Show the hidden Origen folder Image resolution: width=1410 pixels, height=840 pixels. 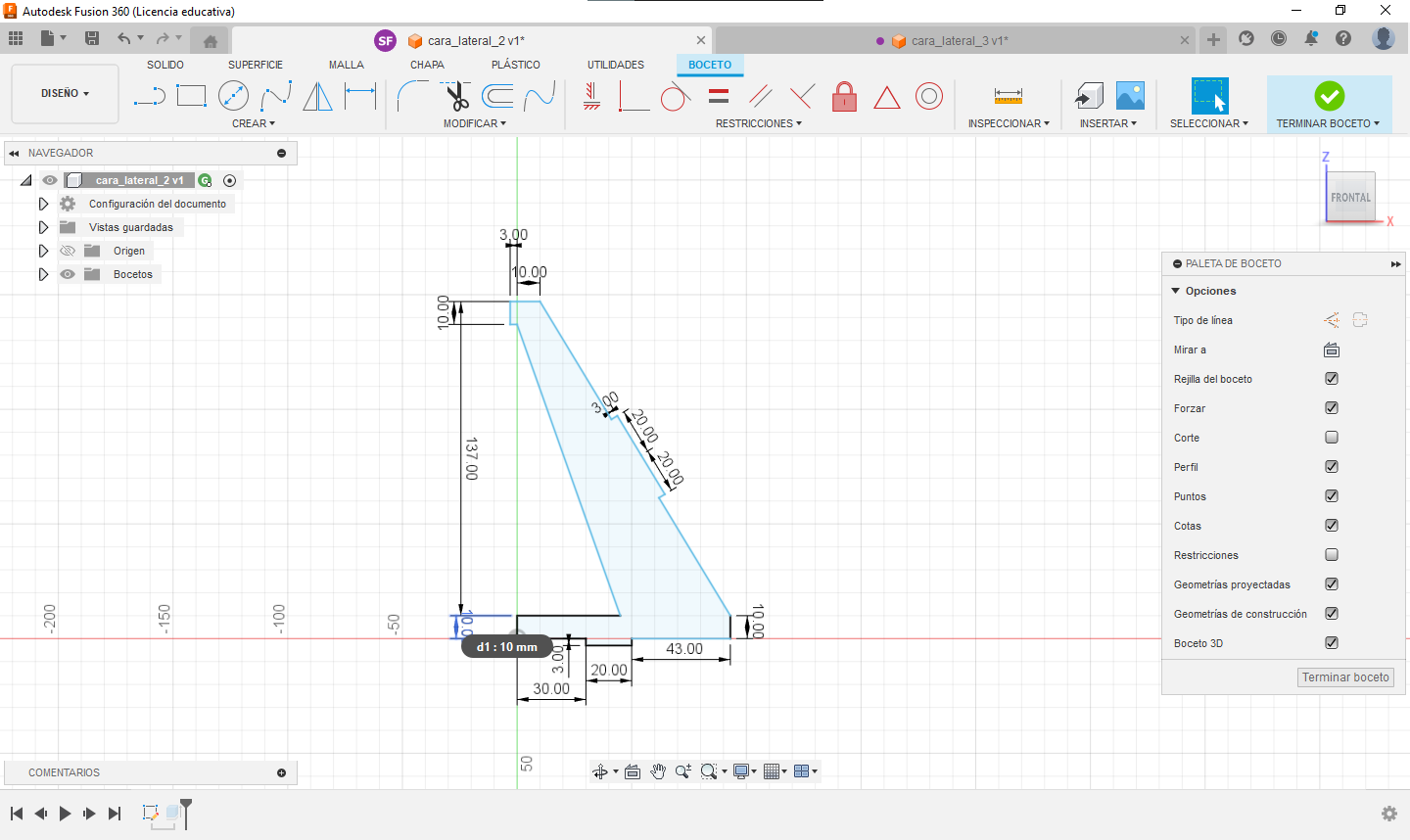68,252
